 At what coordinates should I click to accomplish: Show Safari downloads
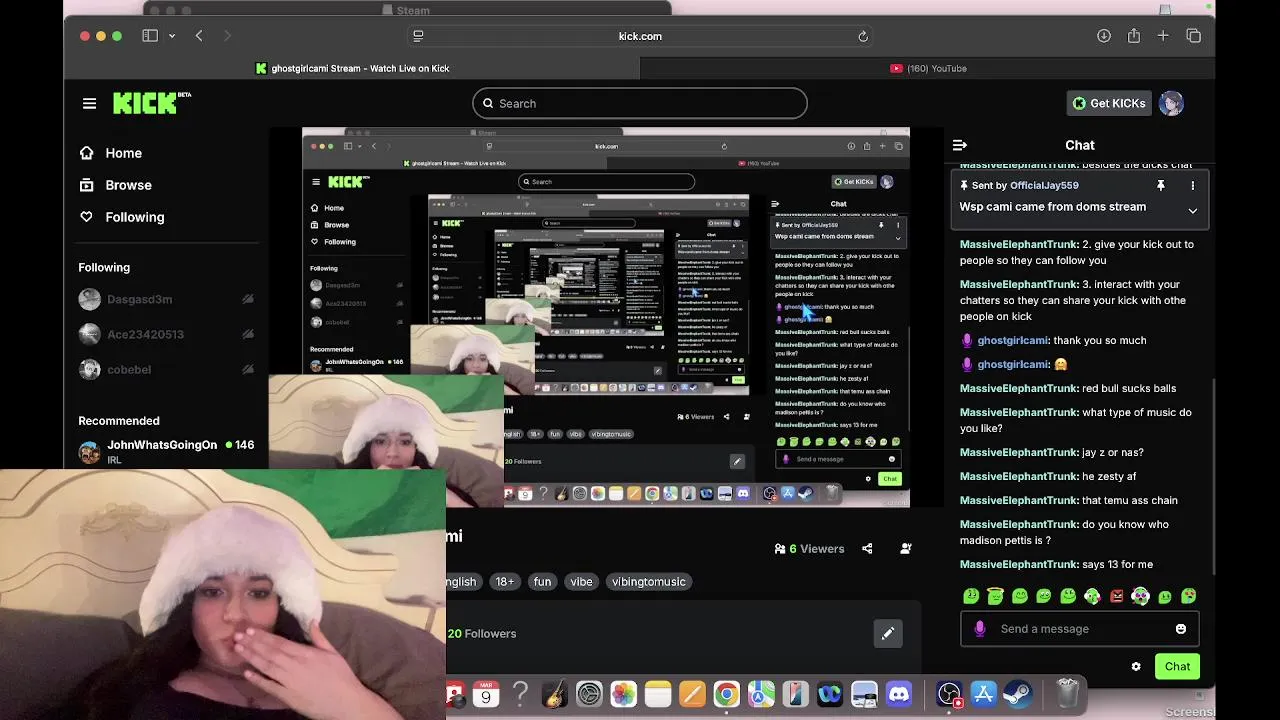pyautogui.click(x=1103, y=36)
